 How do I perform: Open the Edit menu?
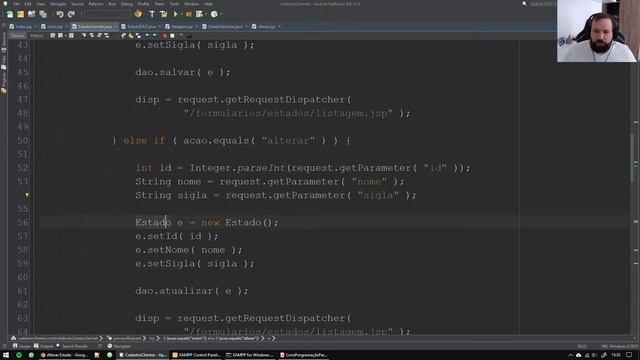tap(28, 4)
